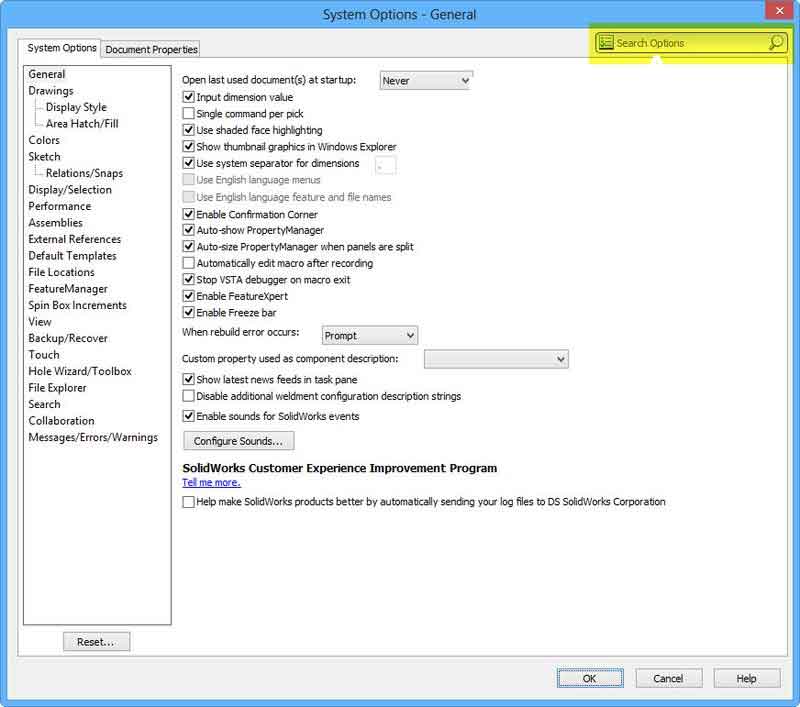Select Display Style under Drawings

77,107
